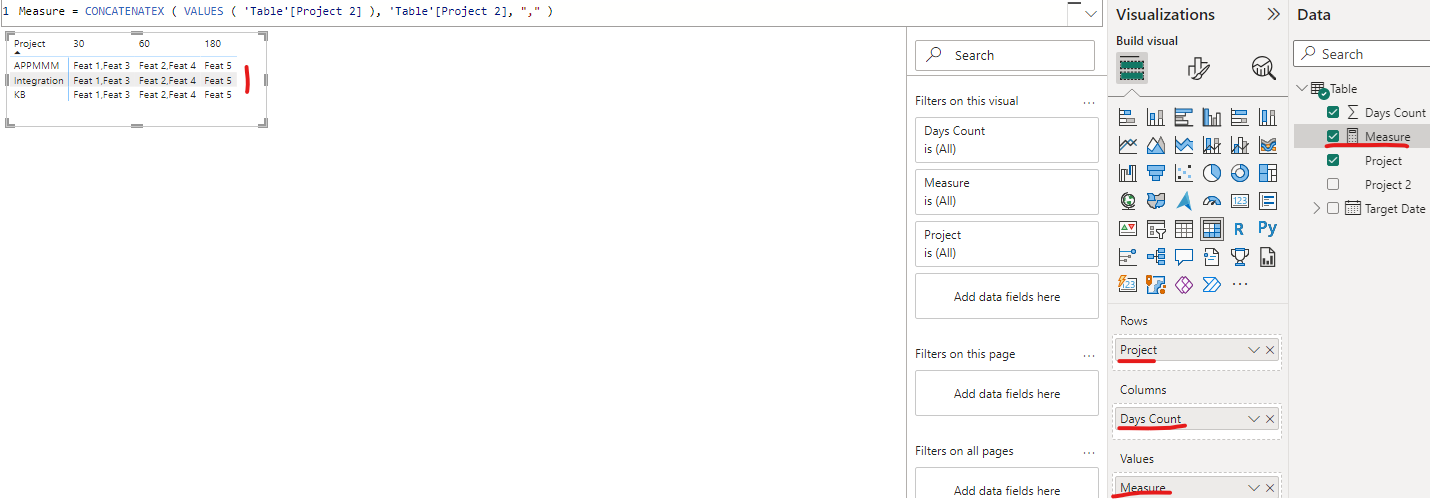Collapse the Table node in Data pane
1430x499 pixels.
tap(1301, 88)
